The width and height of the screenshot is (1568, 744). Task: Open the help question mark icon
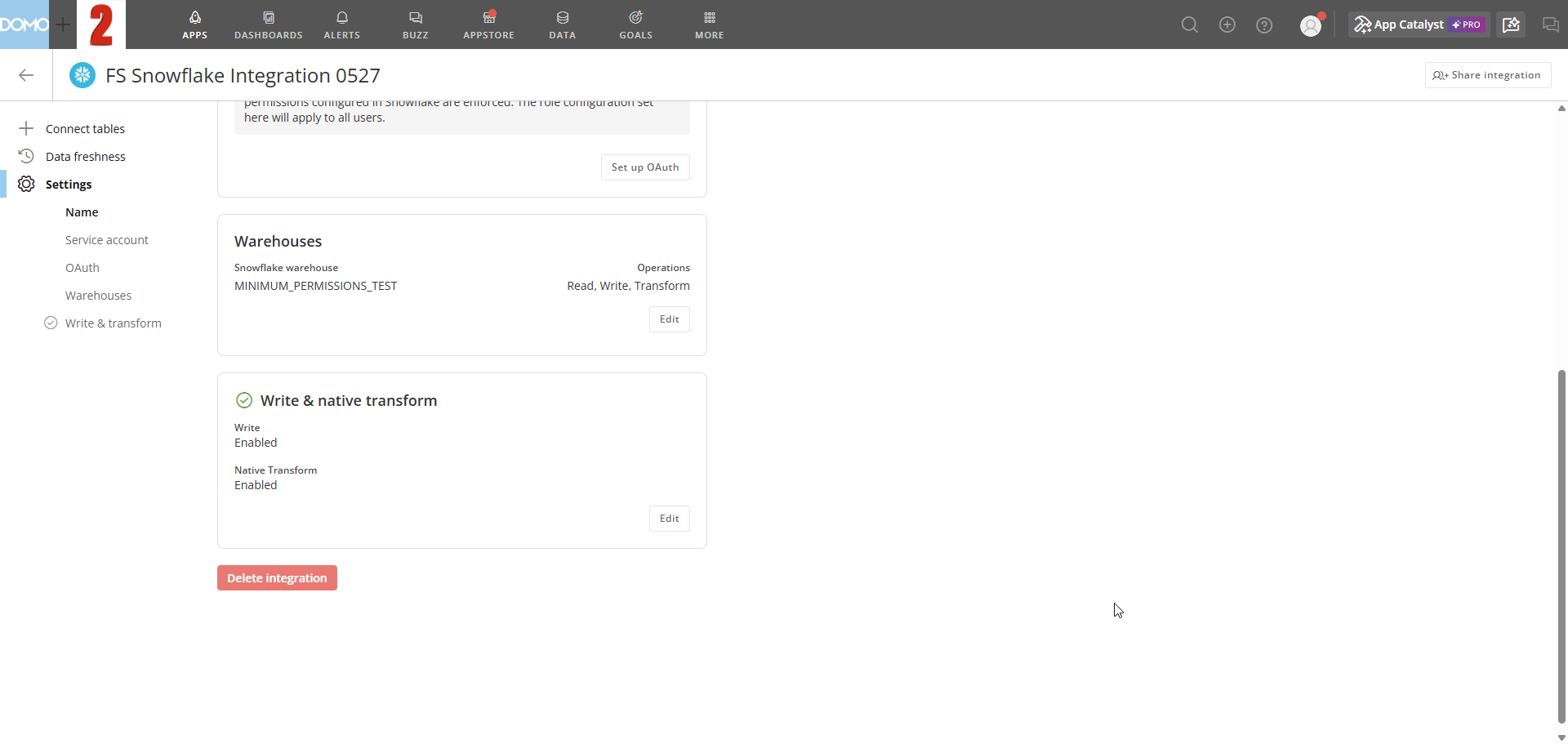click(x=1264, y=25)
